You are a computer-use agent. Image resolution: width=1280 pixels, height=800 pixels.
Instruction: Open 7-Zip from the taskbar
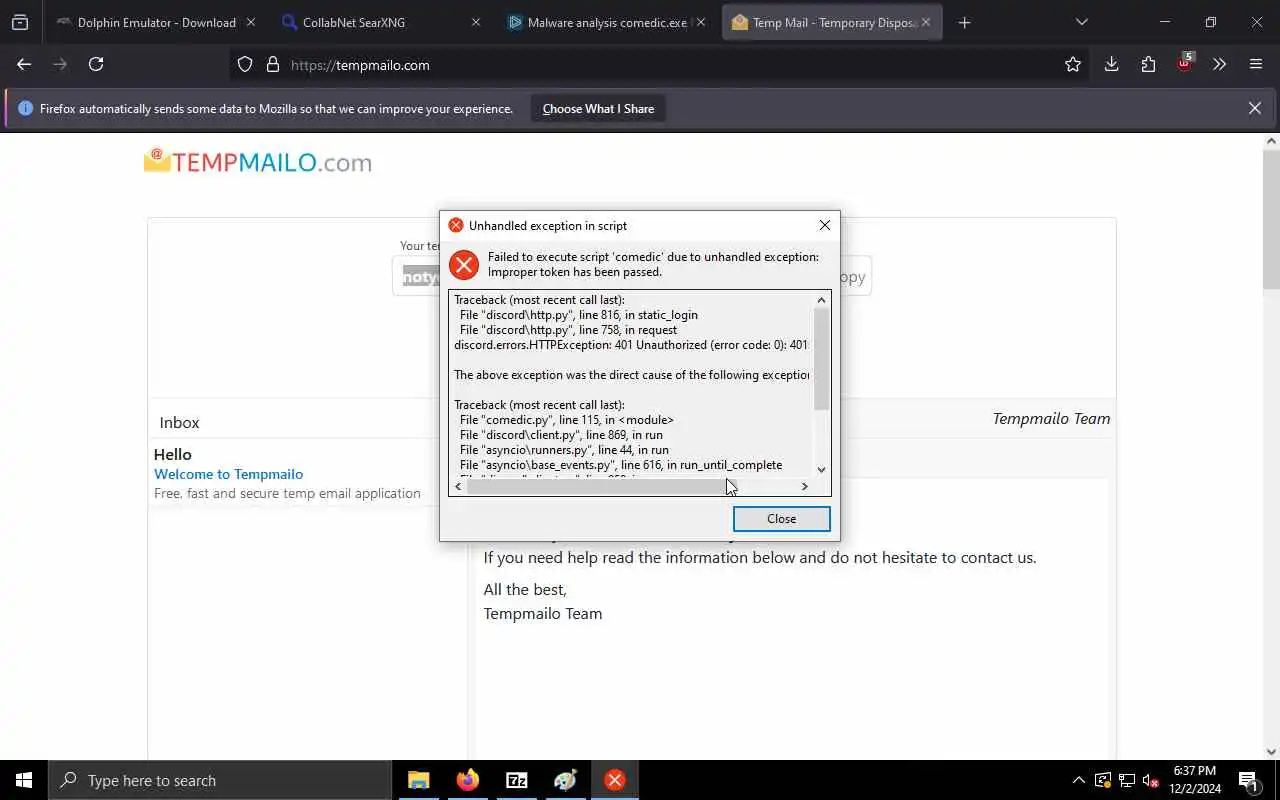517,780
